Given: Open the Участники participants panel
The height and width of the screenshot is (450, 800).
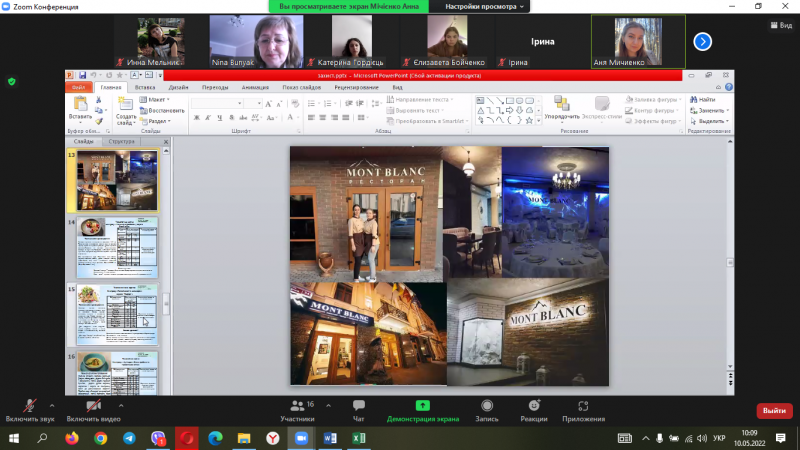Looking at the screenshot, I should 297,411.
